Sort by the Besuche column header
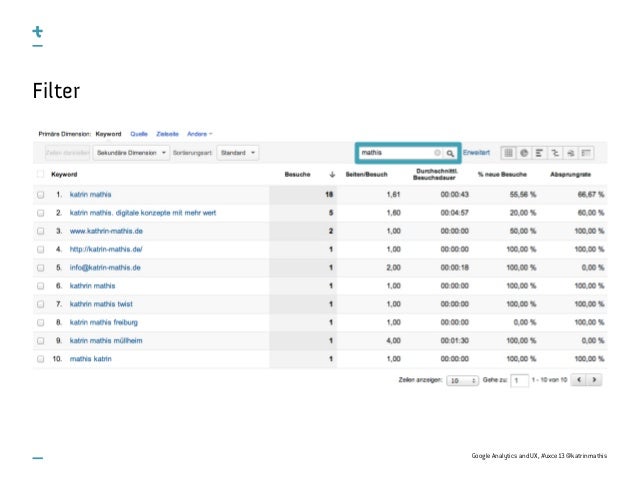The height and width of the screenshot is (479, 638). [296, 174]
